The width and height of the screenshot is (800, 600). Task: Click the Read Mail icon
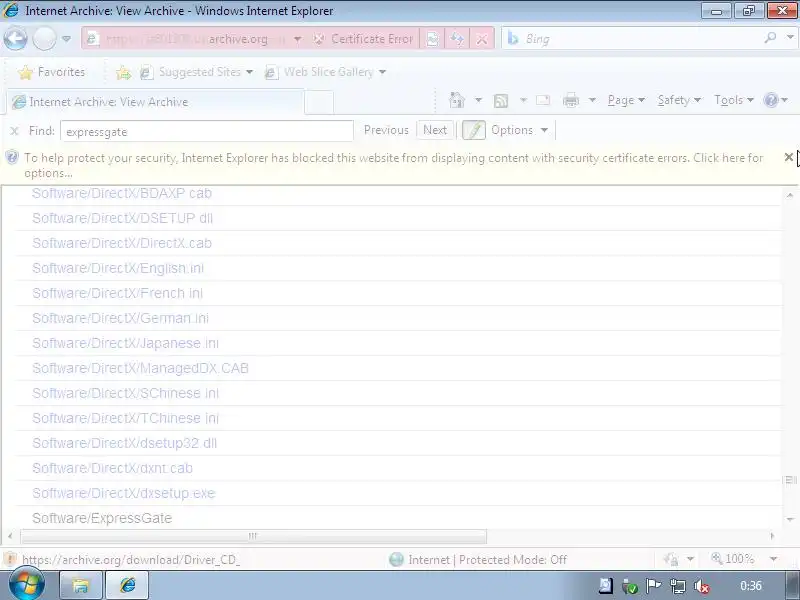pos(543,100)
